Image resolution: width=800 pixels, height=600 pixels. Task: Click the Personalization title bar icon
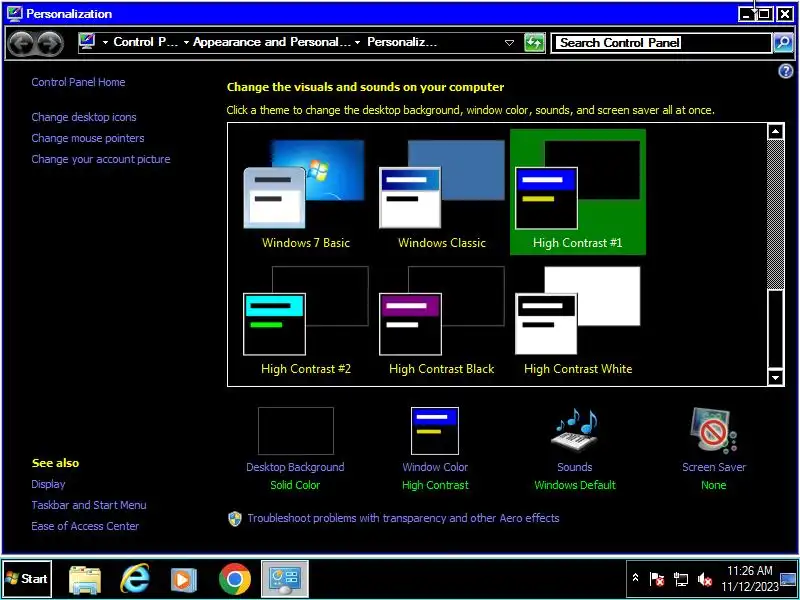pos(14,13)
